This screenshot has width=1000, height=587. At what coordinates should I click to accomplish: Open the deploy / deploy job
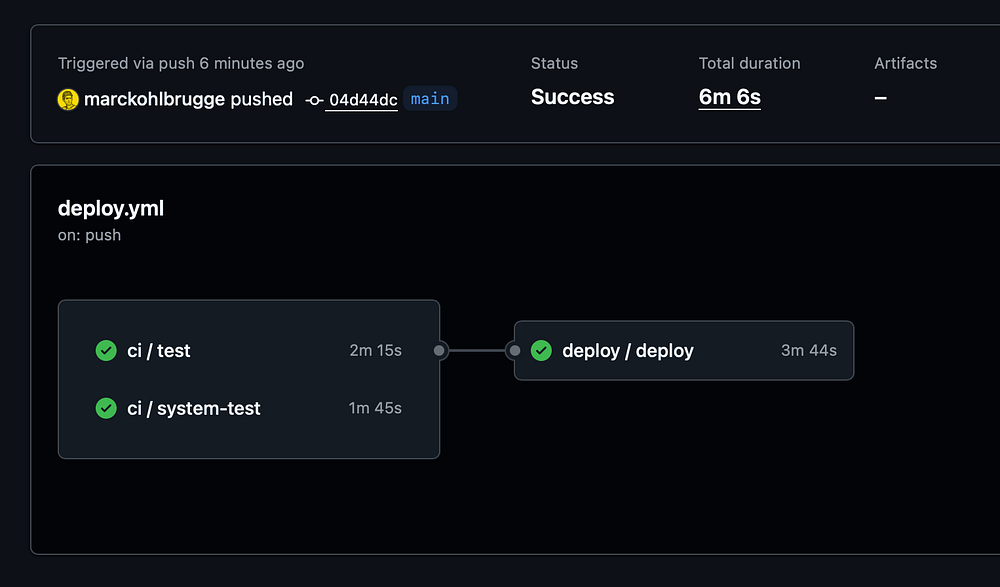(x=628, y=351)
